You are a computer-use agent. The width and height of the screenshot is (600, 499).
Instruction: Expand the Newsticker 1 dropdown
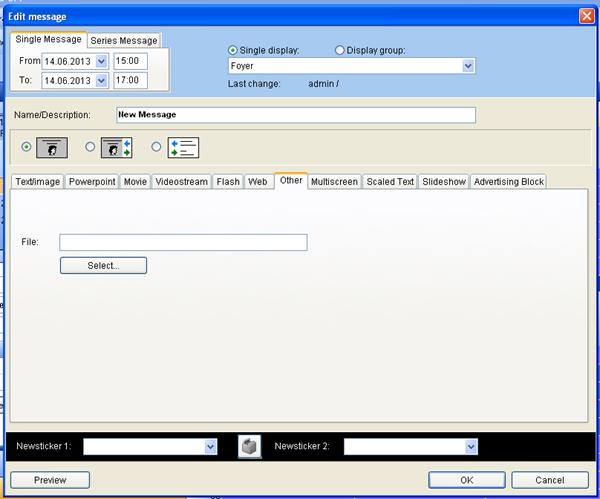tap(210, 447)
